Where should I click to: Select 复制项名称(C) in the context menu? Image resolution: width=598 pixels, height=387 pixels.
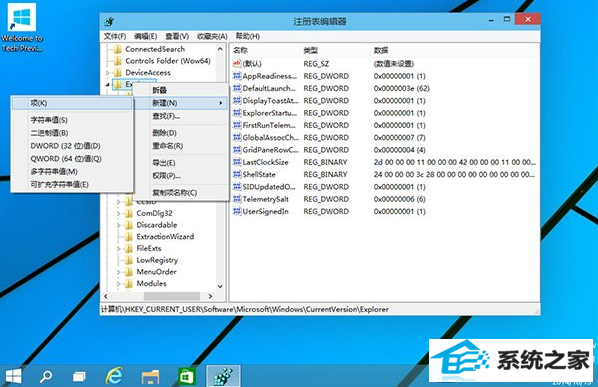point(182,193)
